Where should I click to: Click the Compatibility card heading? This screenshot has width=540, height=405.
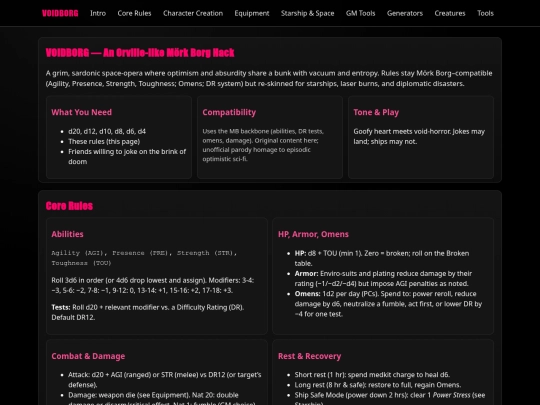point(229,112)
